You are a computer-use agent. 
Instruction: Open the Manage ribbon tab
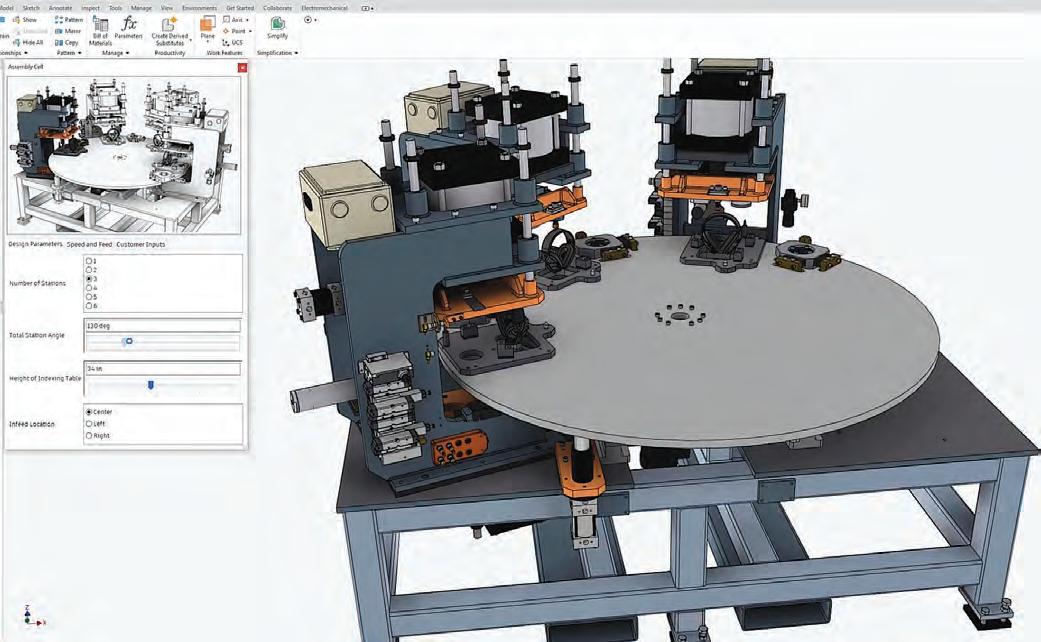141,9
